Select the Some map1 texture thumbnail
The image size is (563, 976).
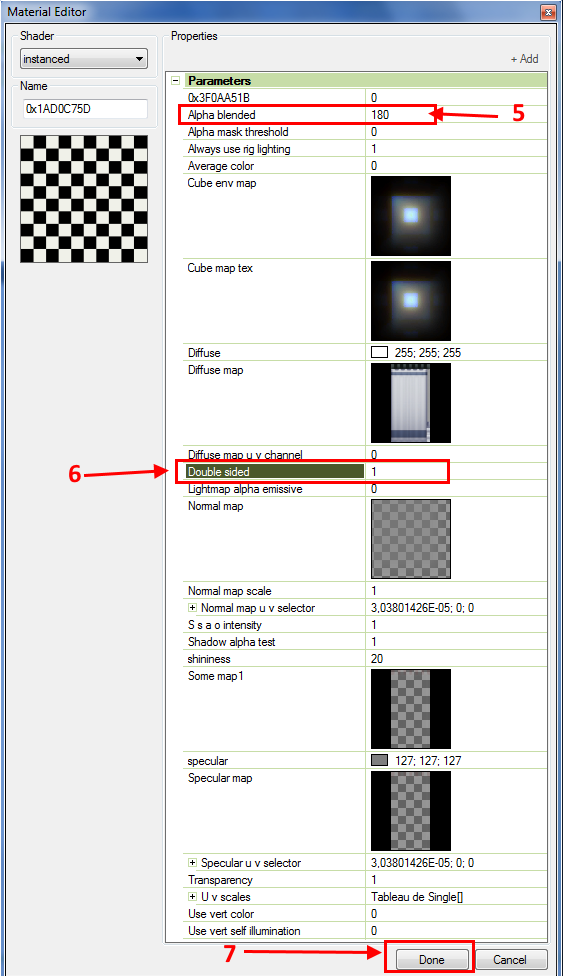pos(411,709)
